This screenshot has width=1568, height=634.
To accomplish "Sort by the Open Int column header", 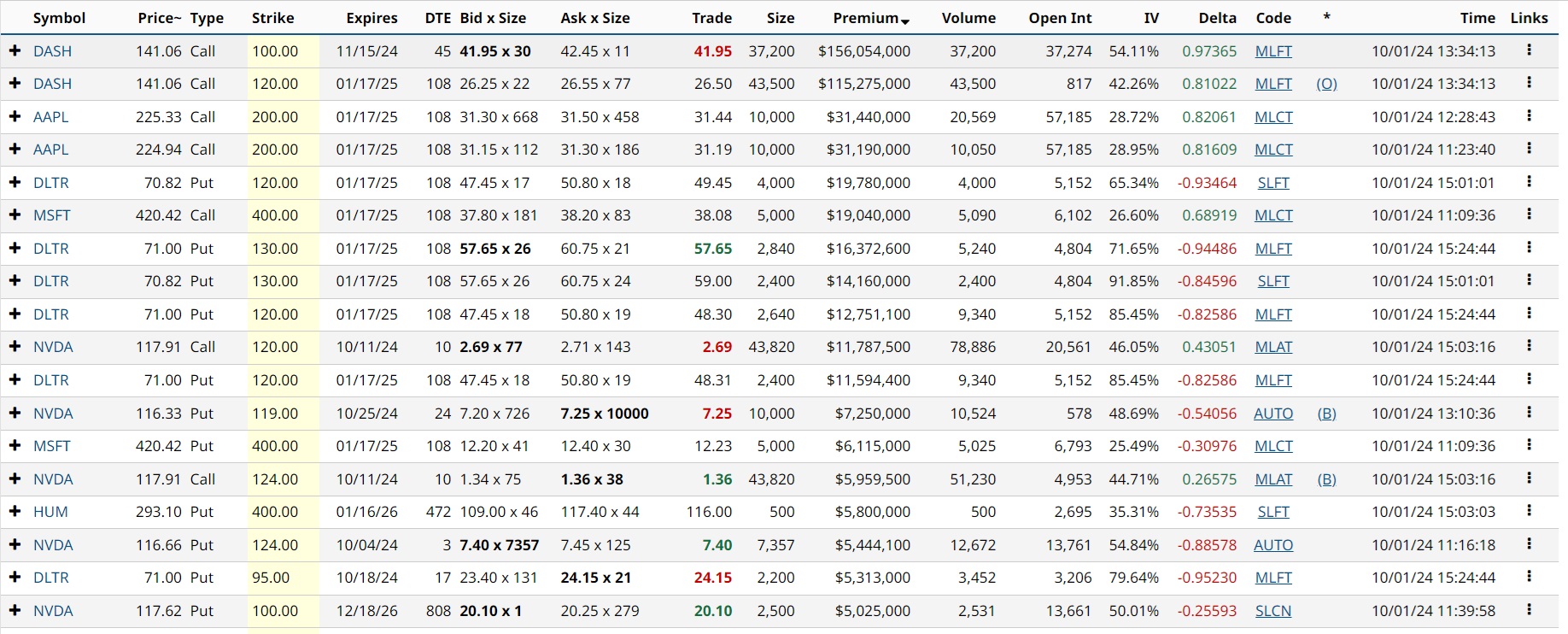I will tap(1060, 18).
